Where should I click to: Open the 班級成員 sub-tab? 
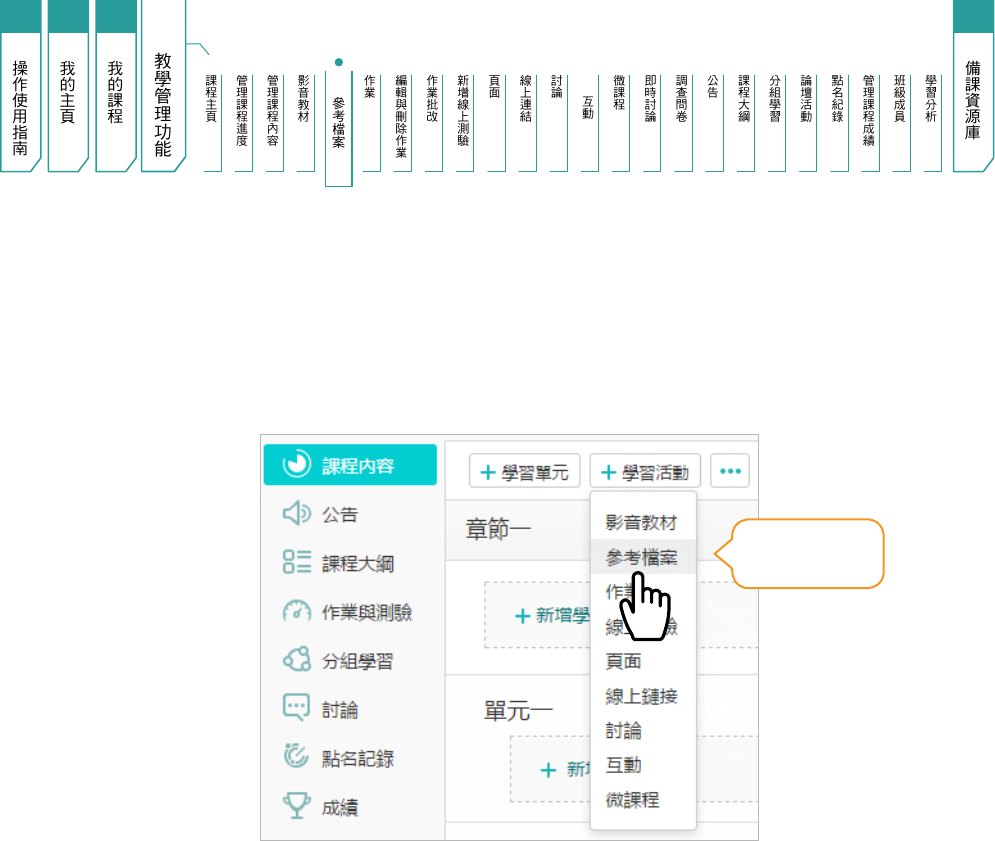(x=900, y=123)
